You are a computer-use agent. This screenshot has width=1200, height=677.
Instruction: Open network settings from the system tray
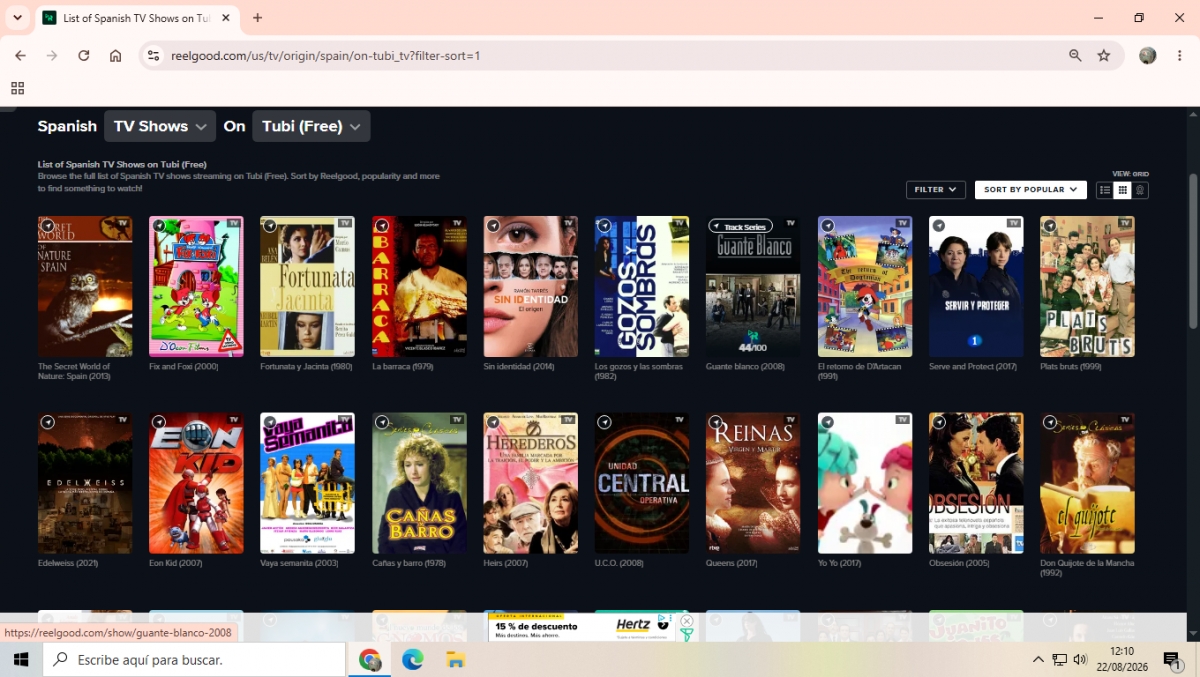(x=1059, y=659)
